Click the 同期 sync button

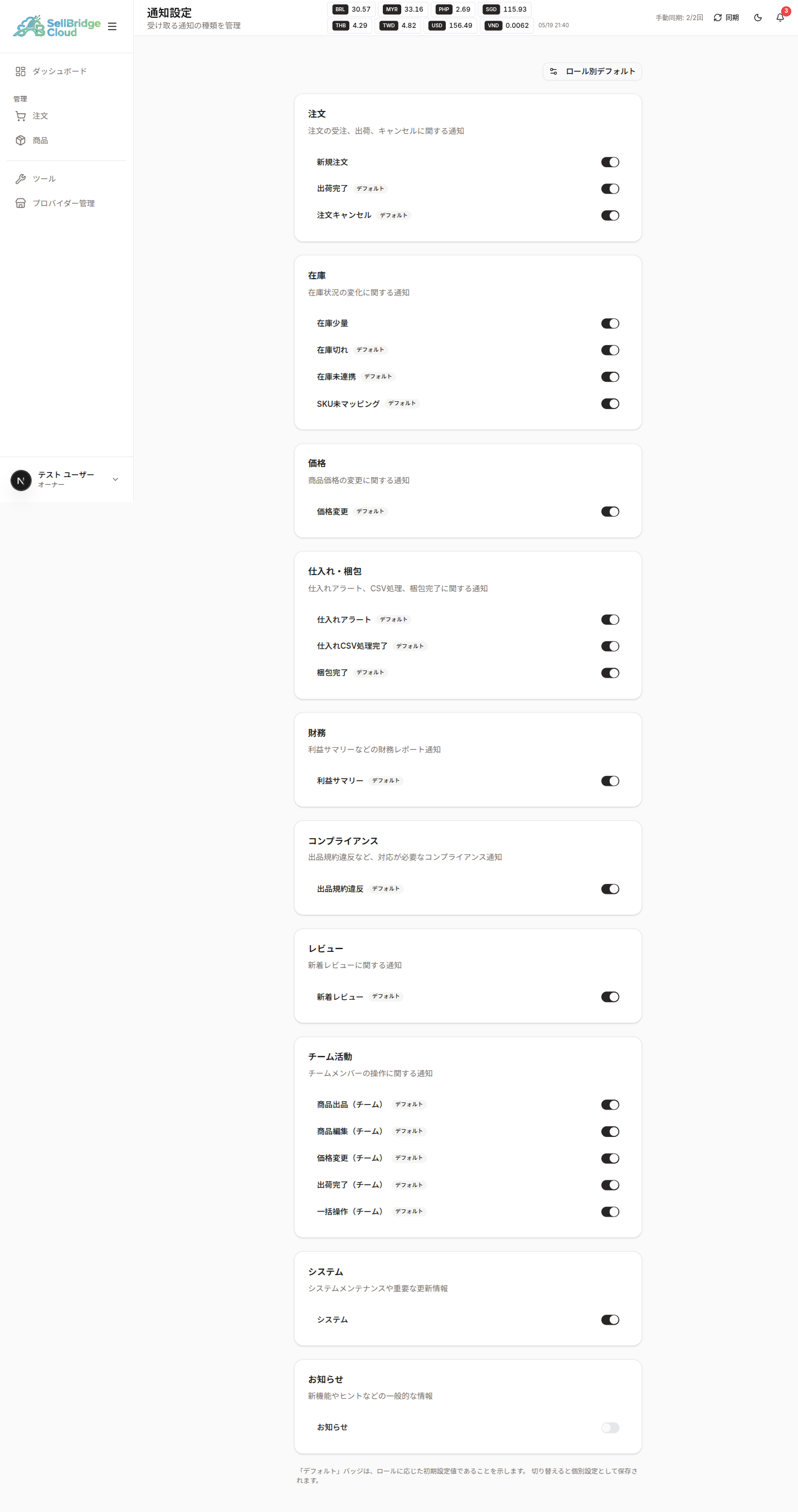pos(726,18)
